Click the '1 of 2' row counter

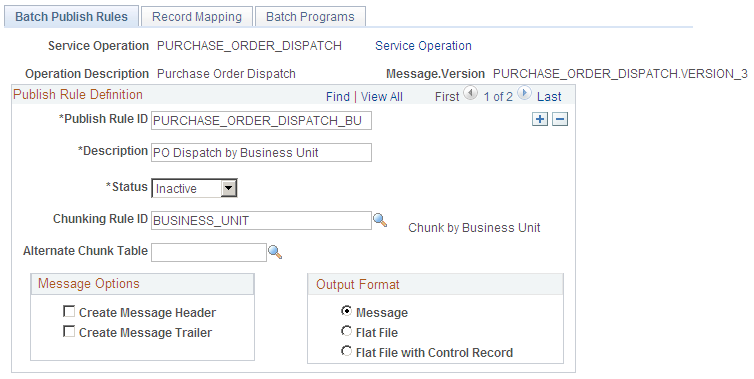(498, 97)
